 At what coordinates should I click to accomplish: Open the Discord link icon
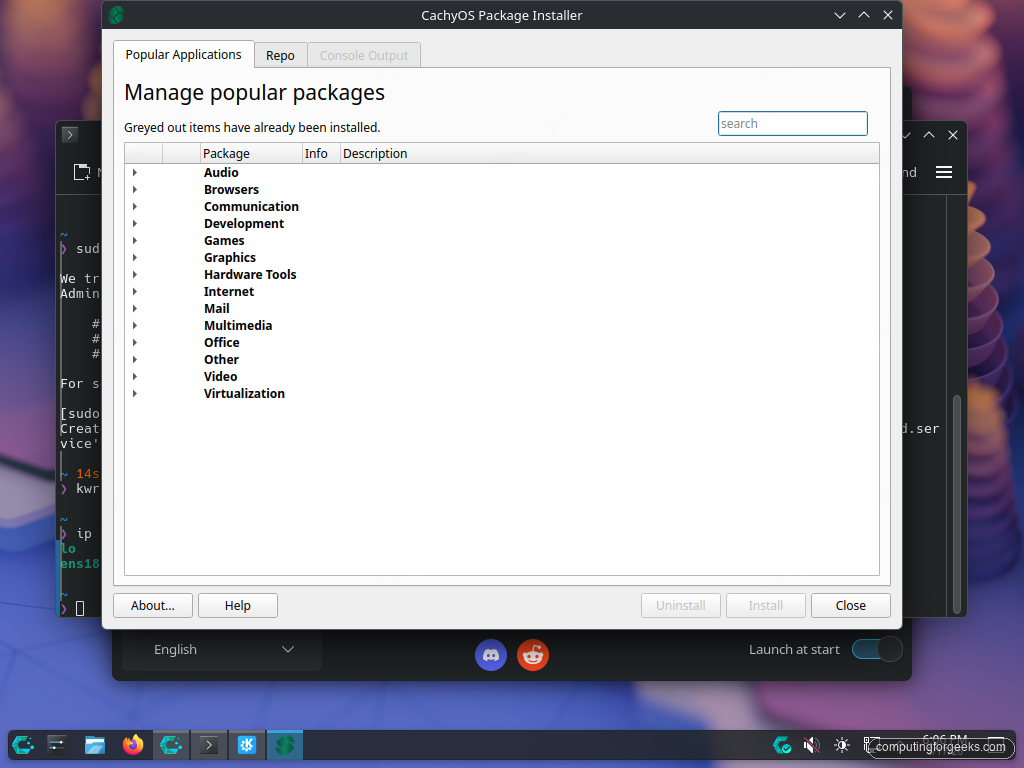point(491,655)
